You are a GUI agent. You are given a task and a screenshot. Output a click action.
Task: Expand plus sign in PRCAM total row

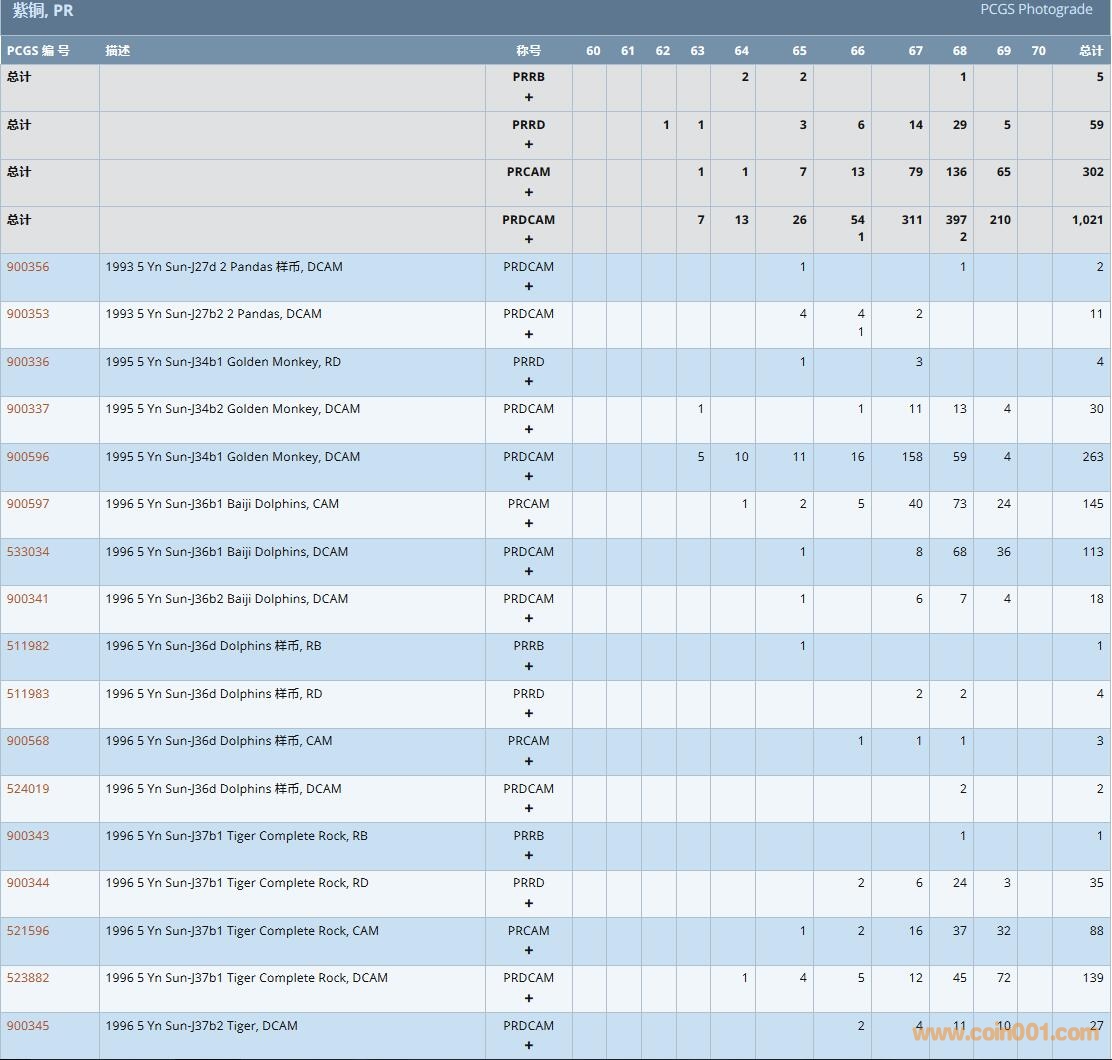(529, 192)
